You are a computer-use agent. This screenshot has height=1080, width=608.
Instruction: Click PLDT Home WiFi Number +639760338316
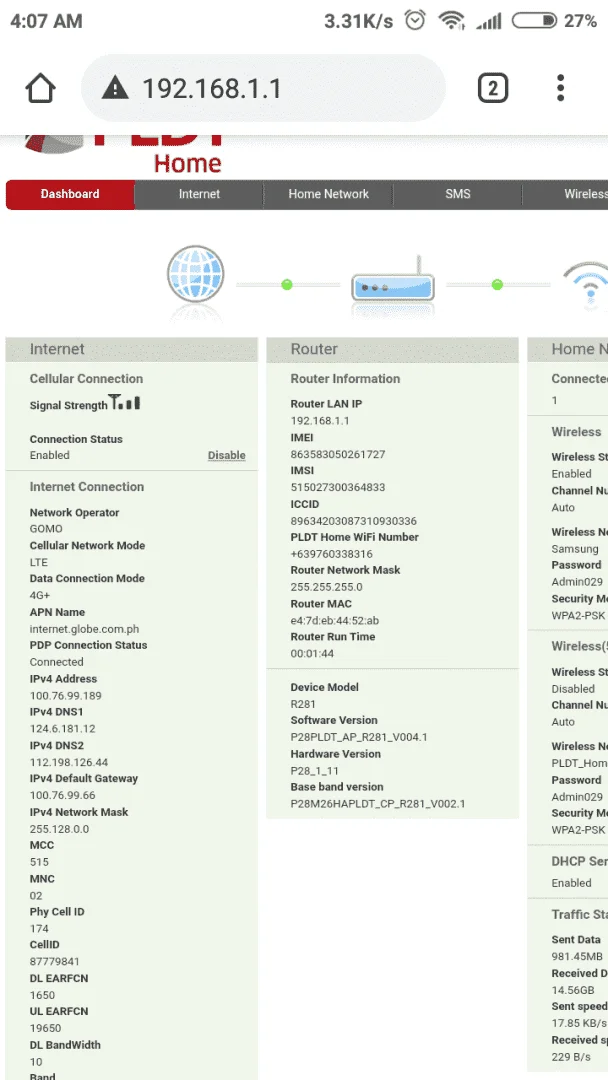(332, 554)
